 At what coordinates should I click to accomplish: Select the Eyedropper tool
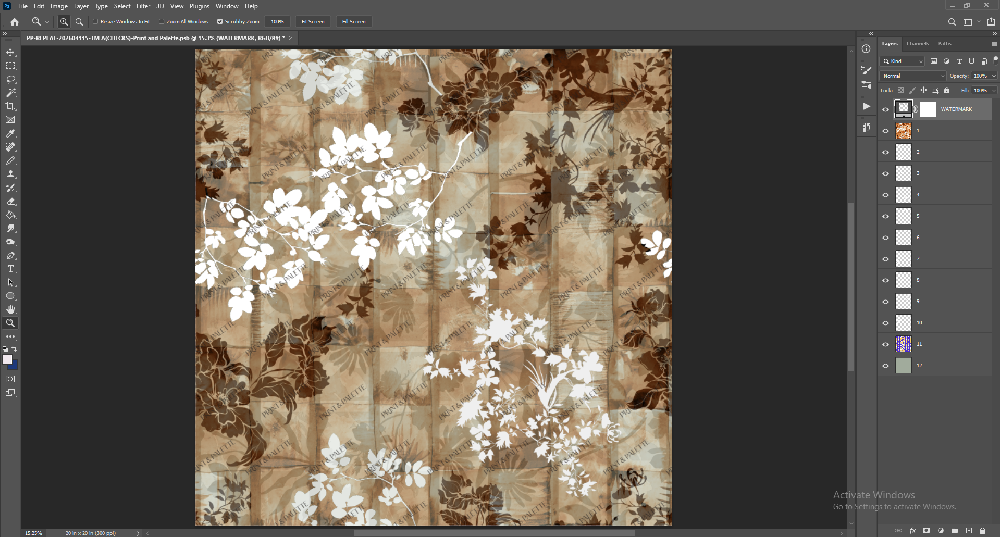click(10, 133)
